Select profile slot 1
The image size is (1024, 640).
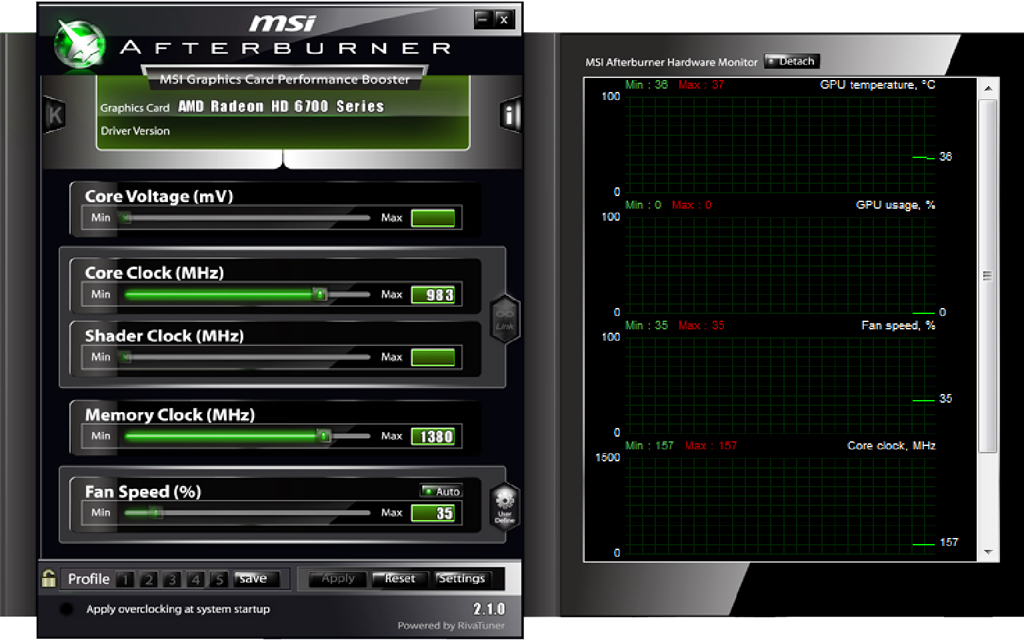click(x=124, y=579)
